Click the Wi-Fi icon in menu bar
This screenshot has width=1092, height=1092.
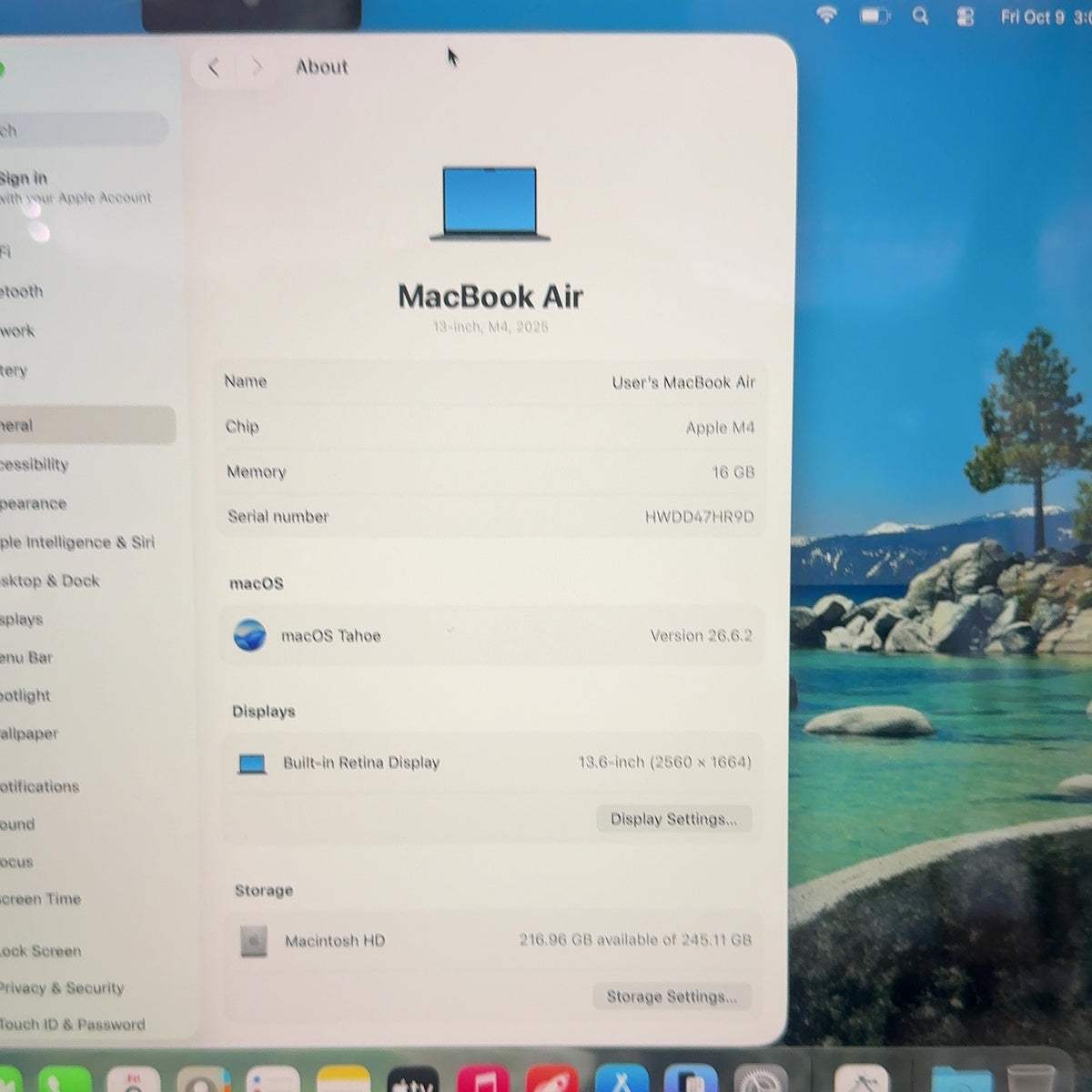[x=826, y=15]
